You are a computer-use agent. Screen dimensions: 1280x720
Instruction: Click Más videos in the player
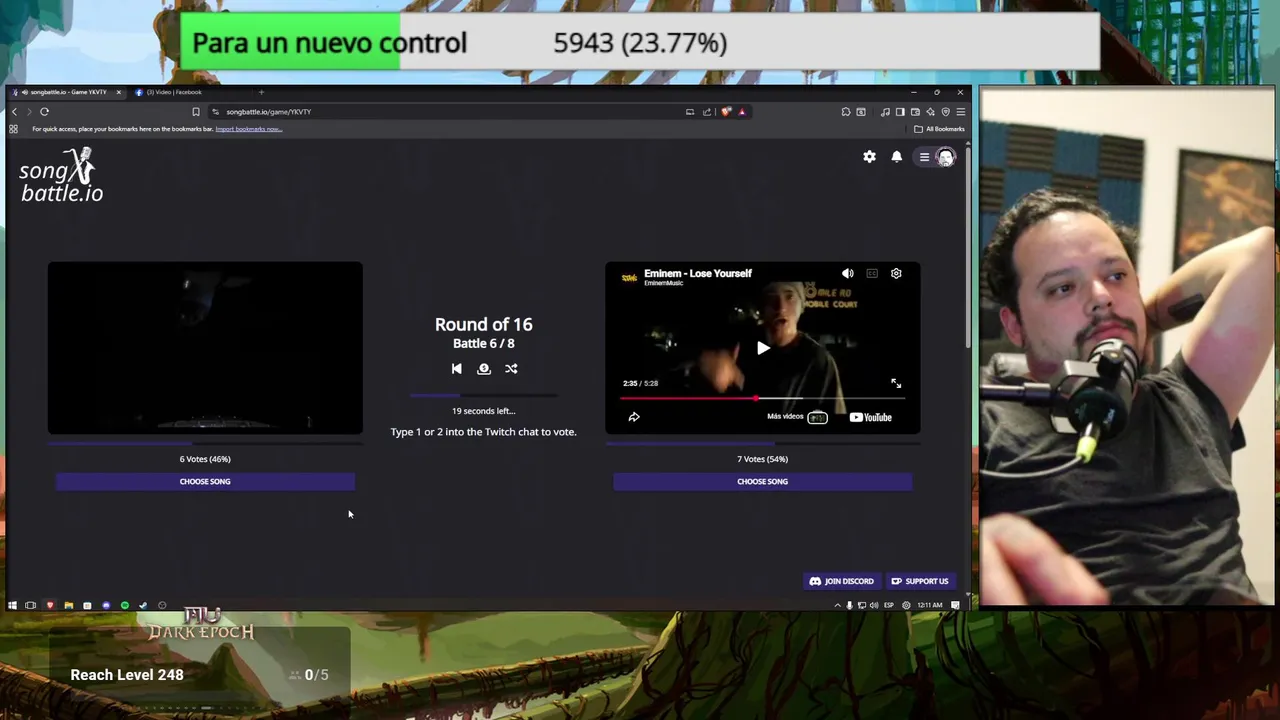coord(785,416)
